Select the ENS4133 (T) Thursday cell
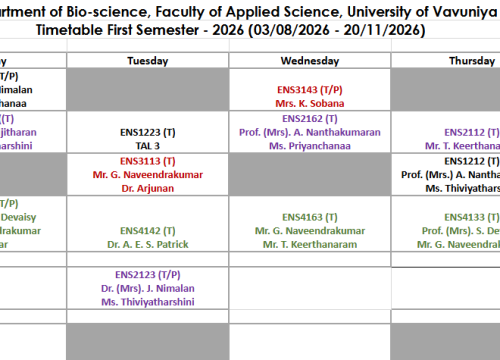The width and height of the screenshot is (500, 360). coord(446,224)
